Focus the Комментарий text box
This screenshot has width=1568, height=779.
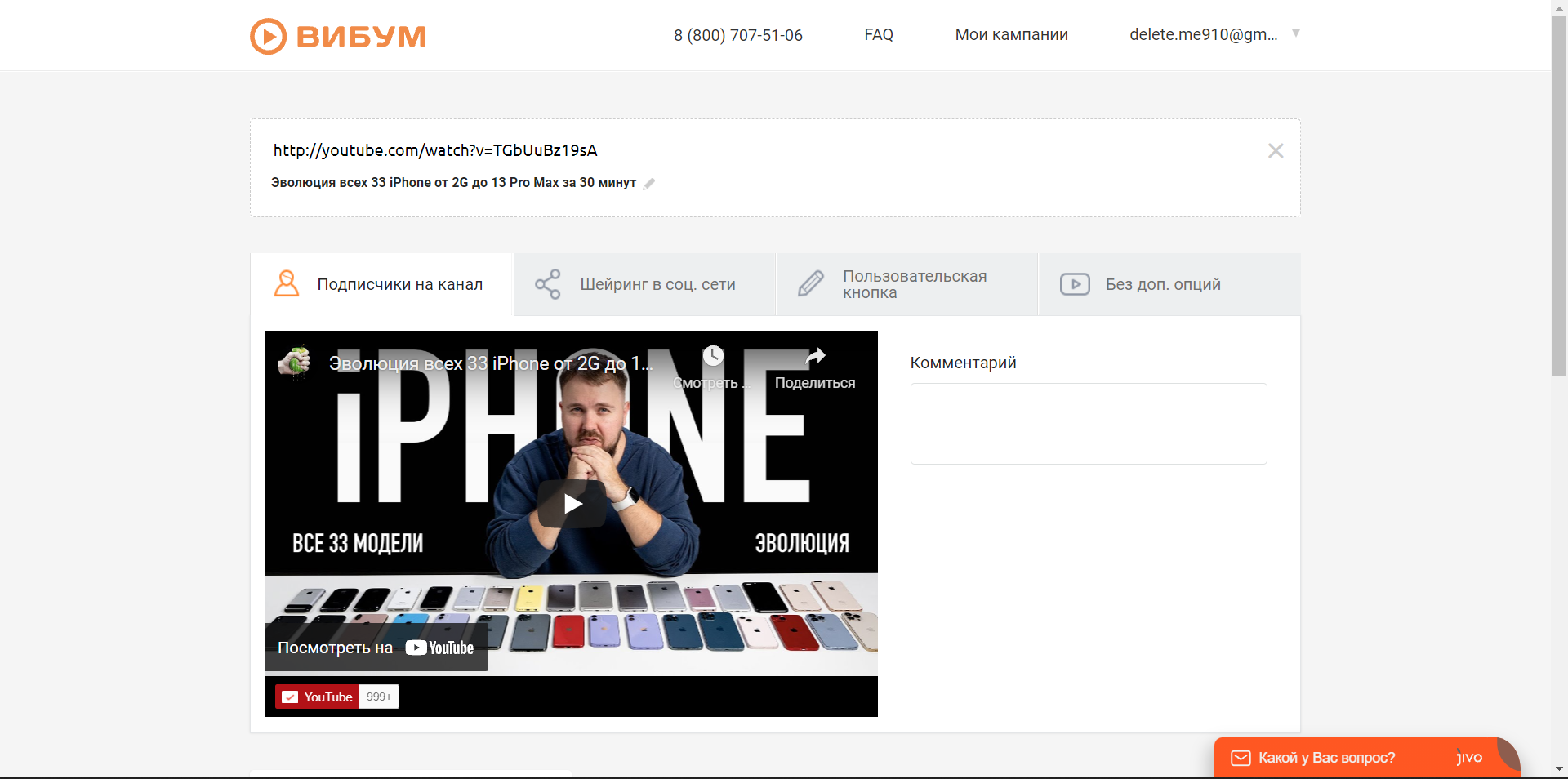[1089, 424]
